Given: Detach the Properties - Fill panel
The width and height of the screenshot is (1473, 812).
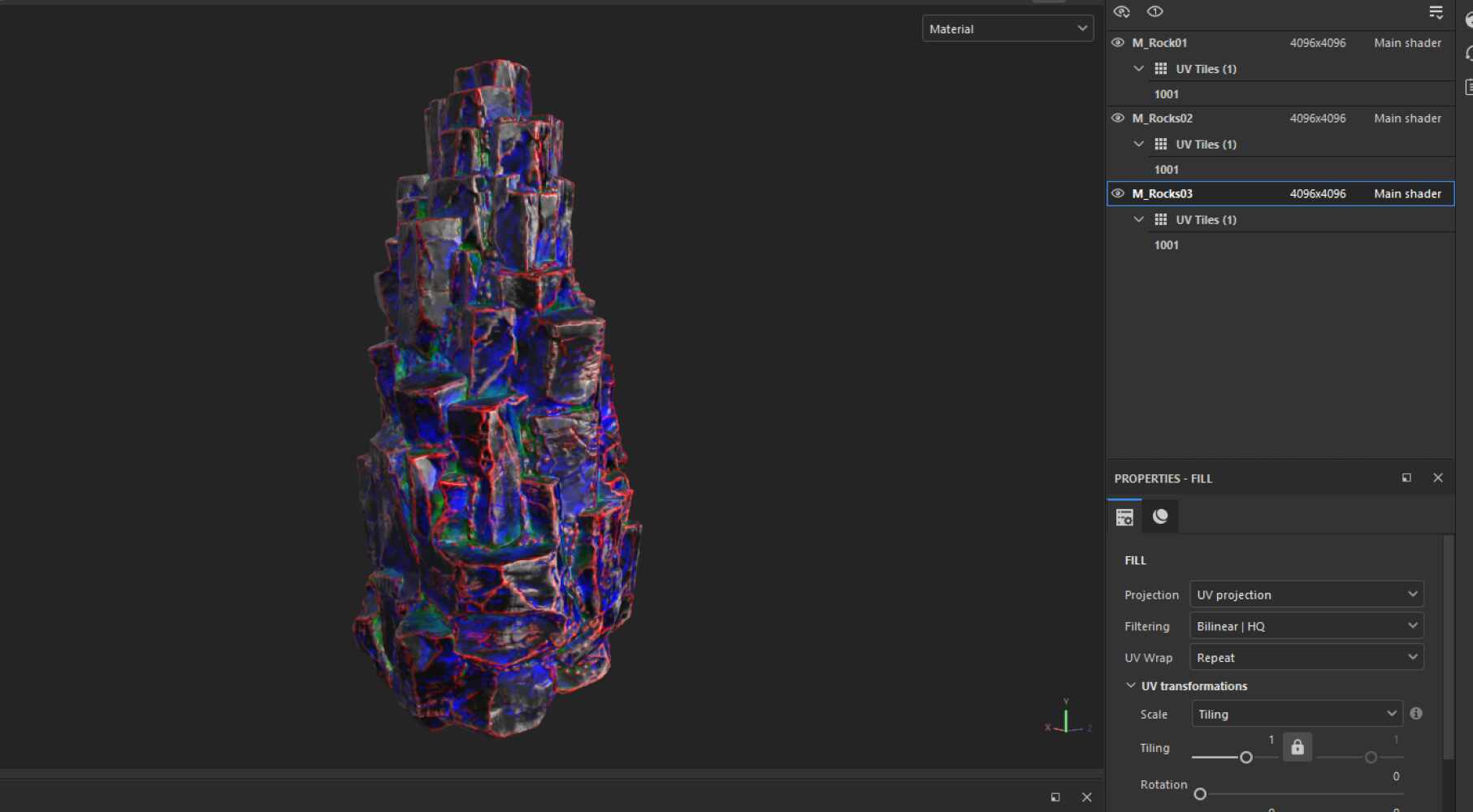Looking at the screenshot, I should click(x=1406, y=477).
